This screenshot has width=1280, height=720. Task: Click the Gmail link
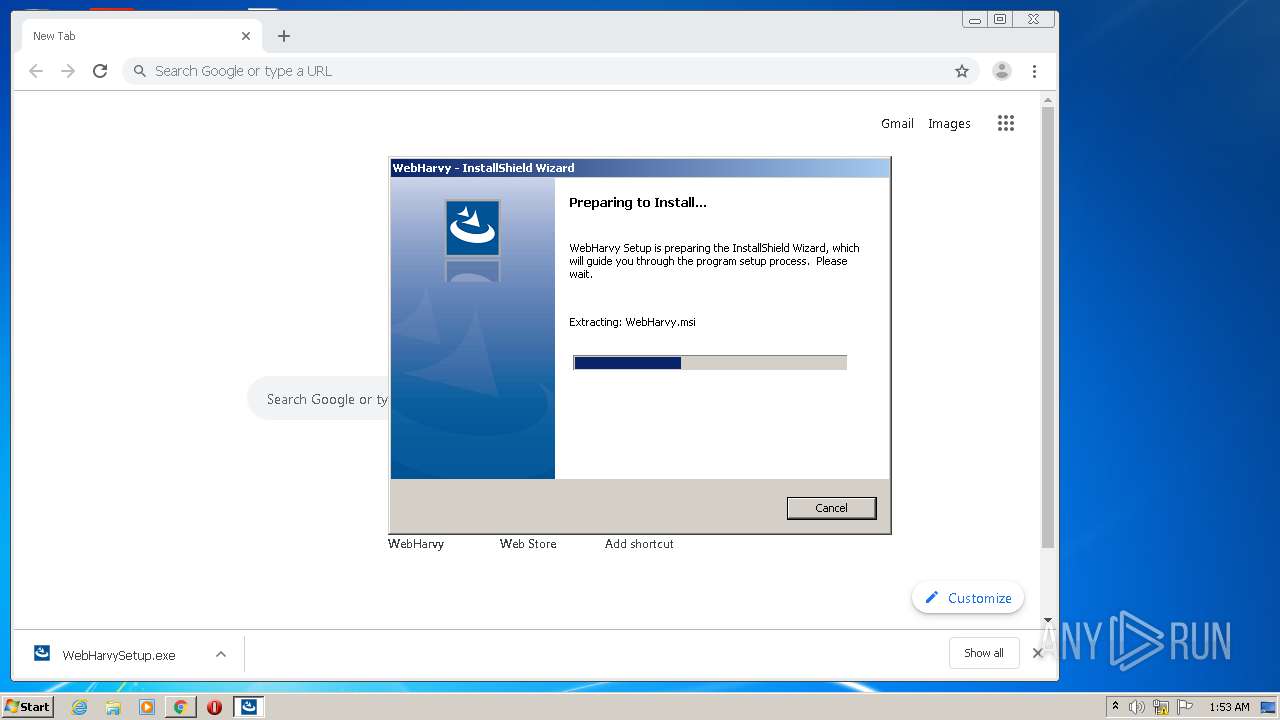coord(897,124)
